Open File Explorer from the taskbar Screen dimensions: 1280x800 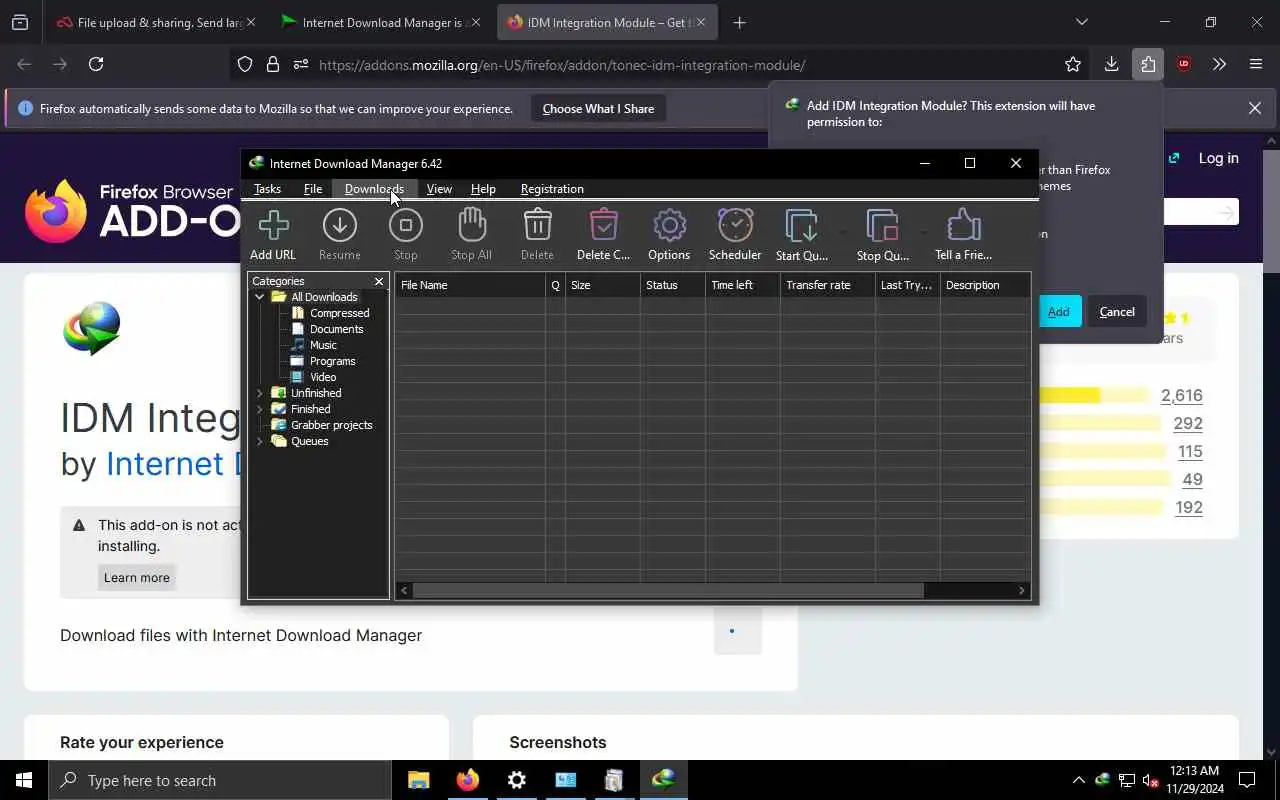click(x=419, y=780)
